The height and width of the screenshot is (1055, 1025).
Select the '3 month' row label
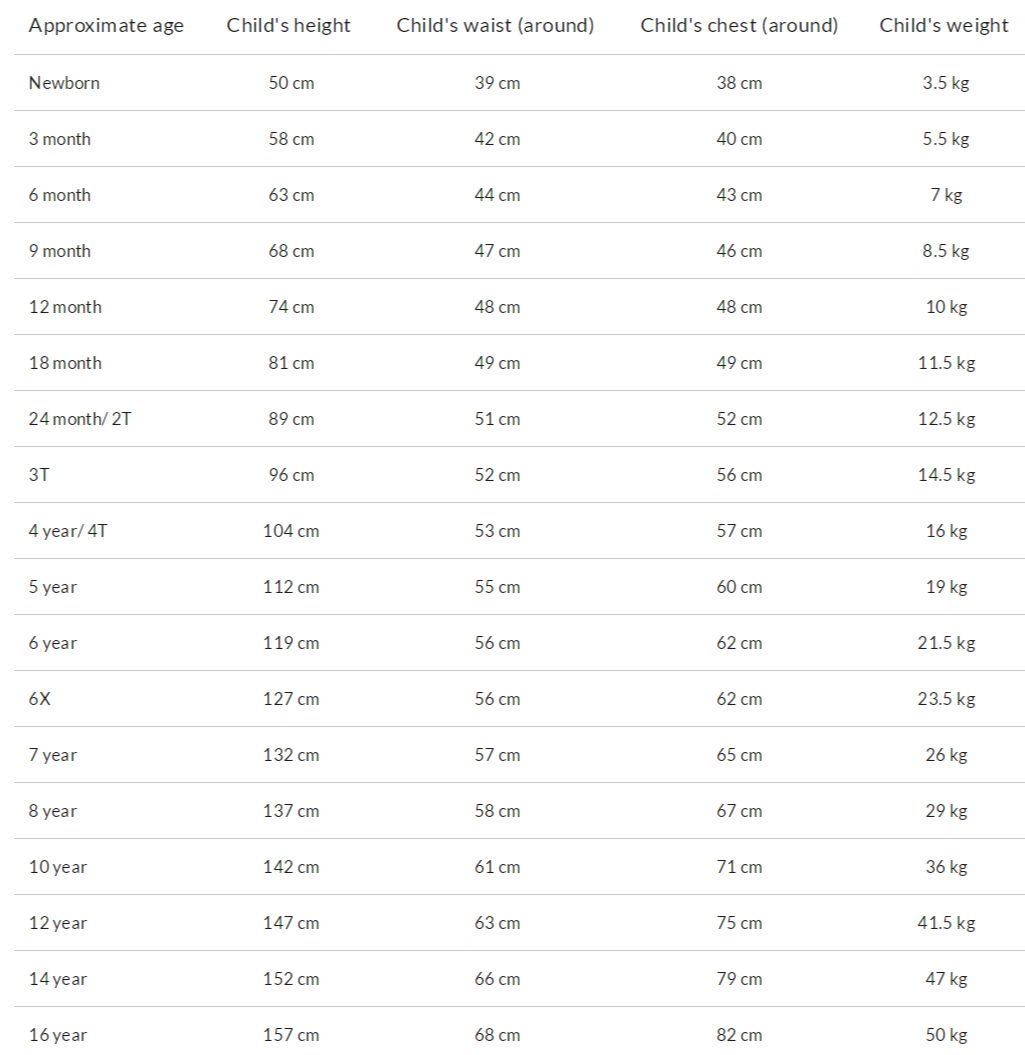(59, 139)
